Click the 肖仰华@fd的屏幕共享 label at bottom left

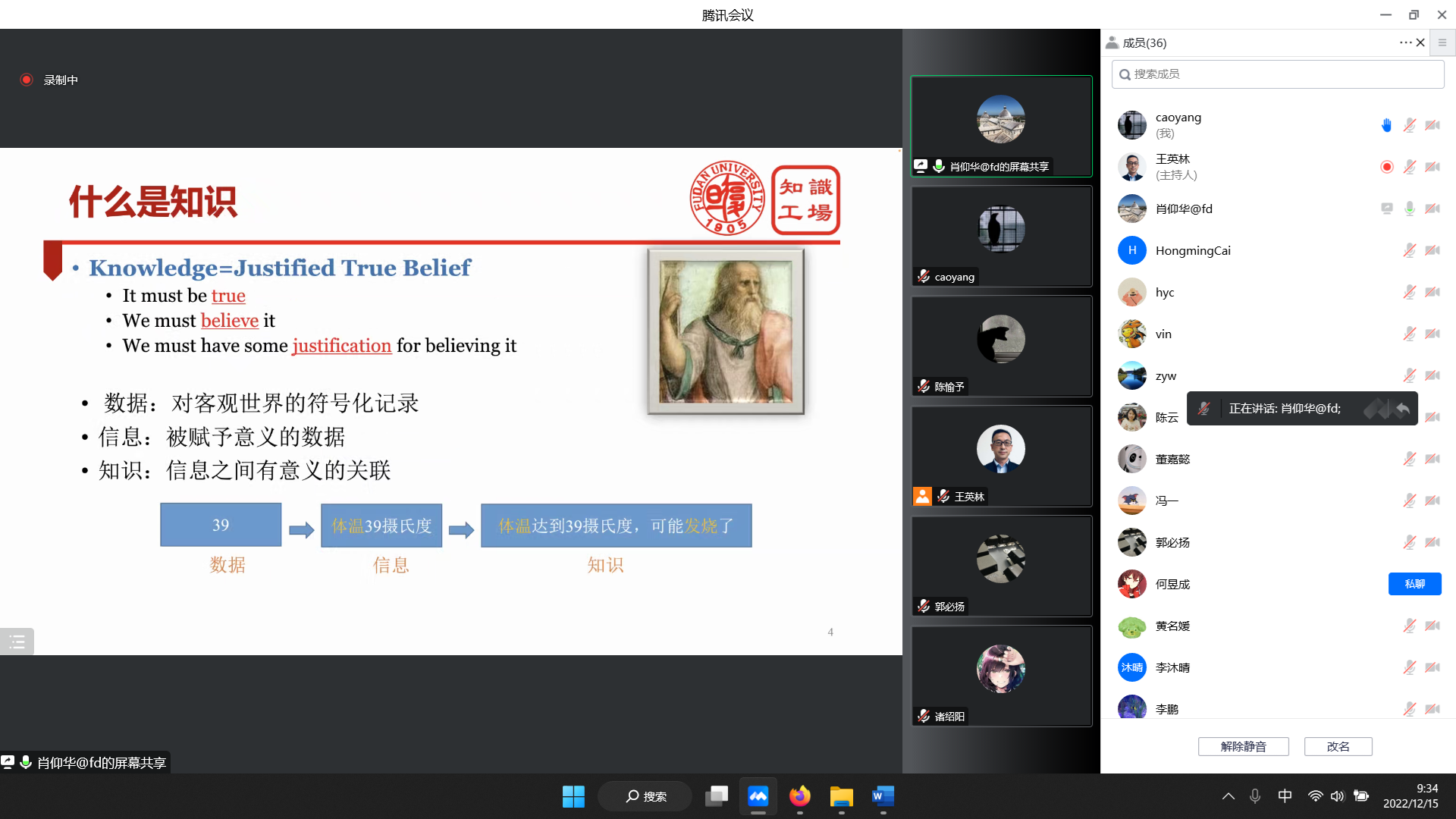click(102, 763)
